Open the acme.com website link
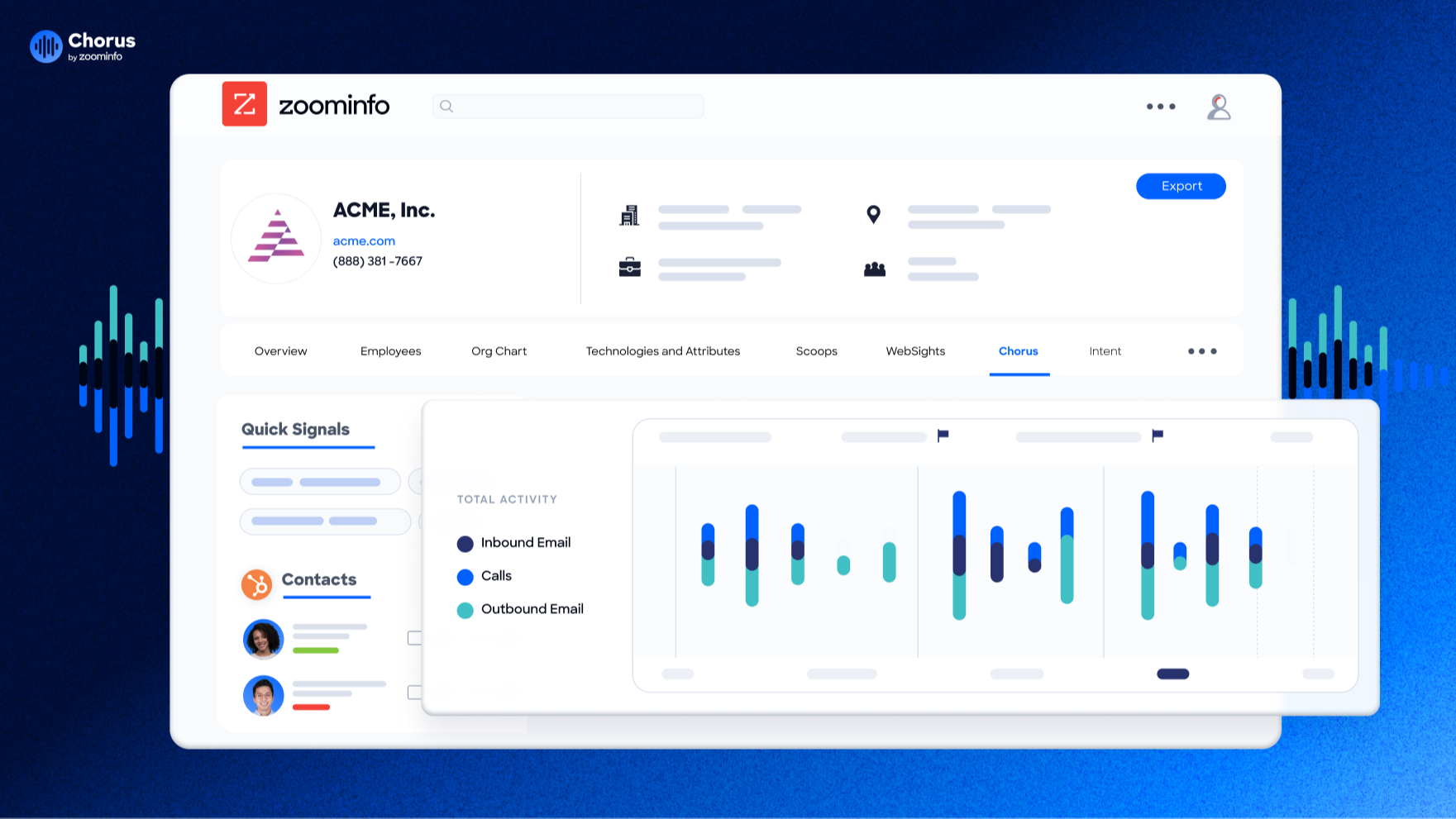Screen dimensions: 1456x819 (364, 240)
